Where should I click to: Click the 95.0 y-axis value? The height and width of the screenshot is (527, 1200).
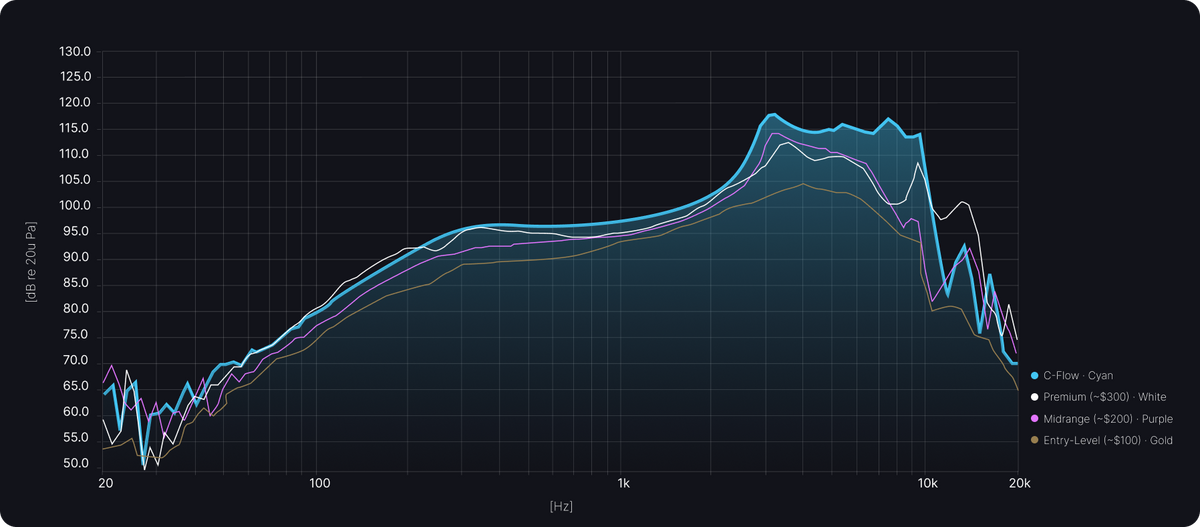click(x=78, y=232)
